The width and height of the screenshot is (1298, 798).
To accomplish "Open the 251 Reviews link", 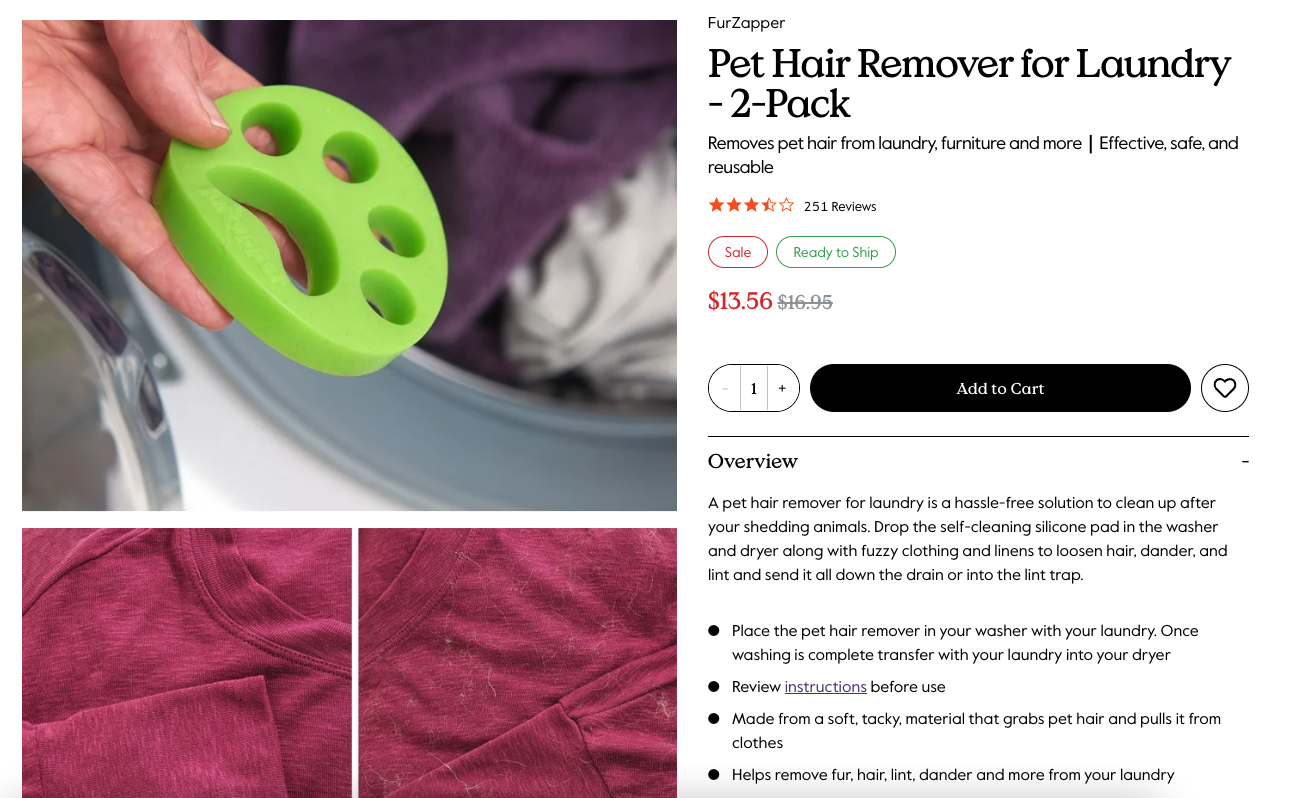I will coord(840,206).
